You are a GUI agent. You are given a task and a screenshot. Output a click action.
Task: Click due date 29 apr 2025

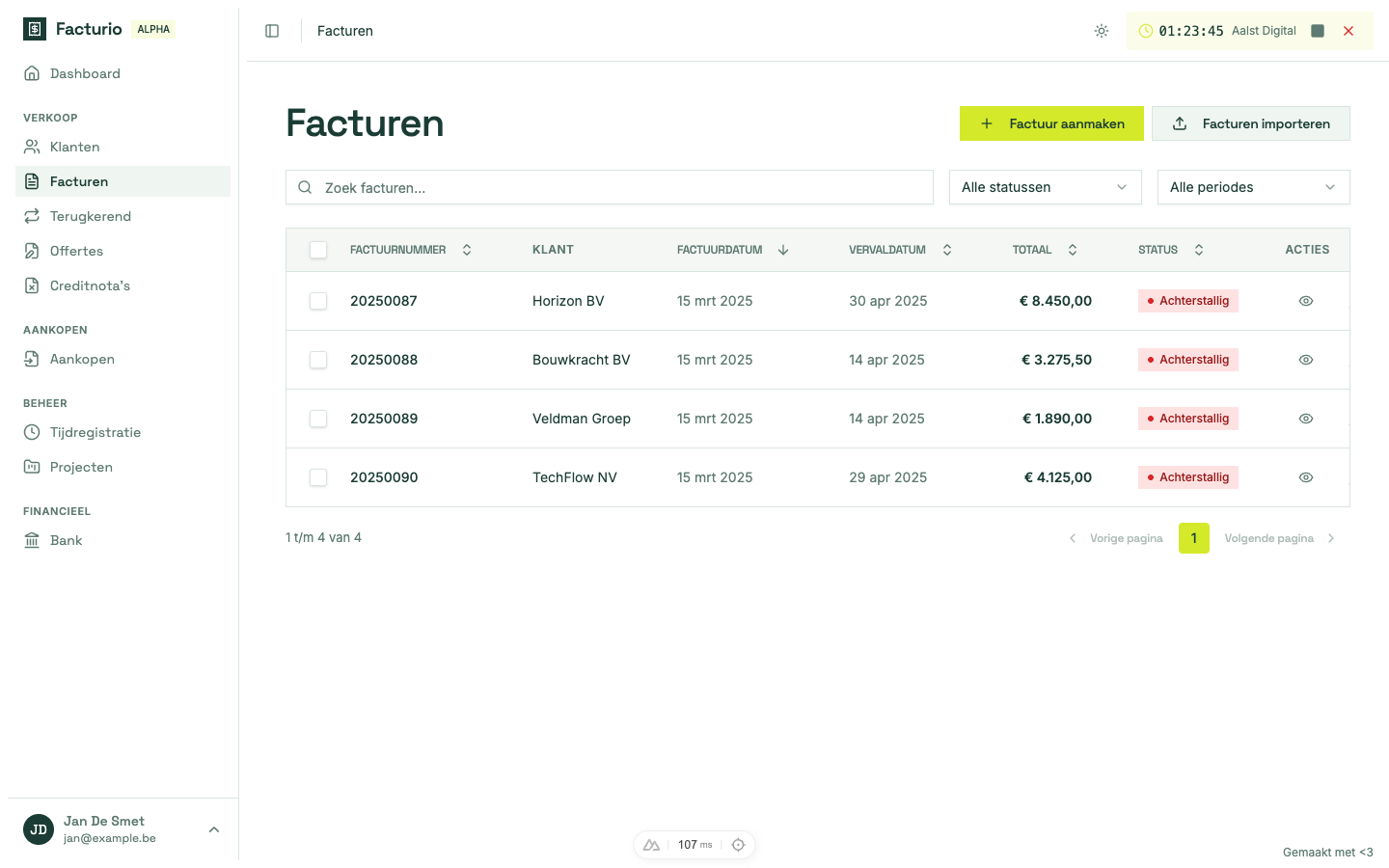point(888,477)
